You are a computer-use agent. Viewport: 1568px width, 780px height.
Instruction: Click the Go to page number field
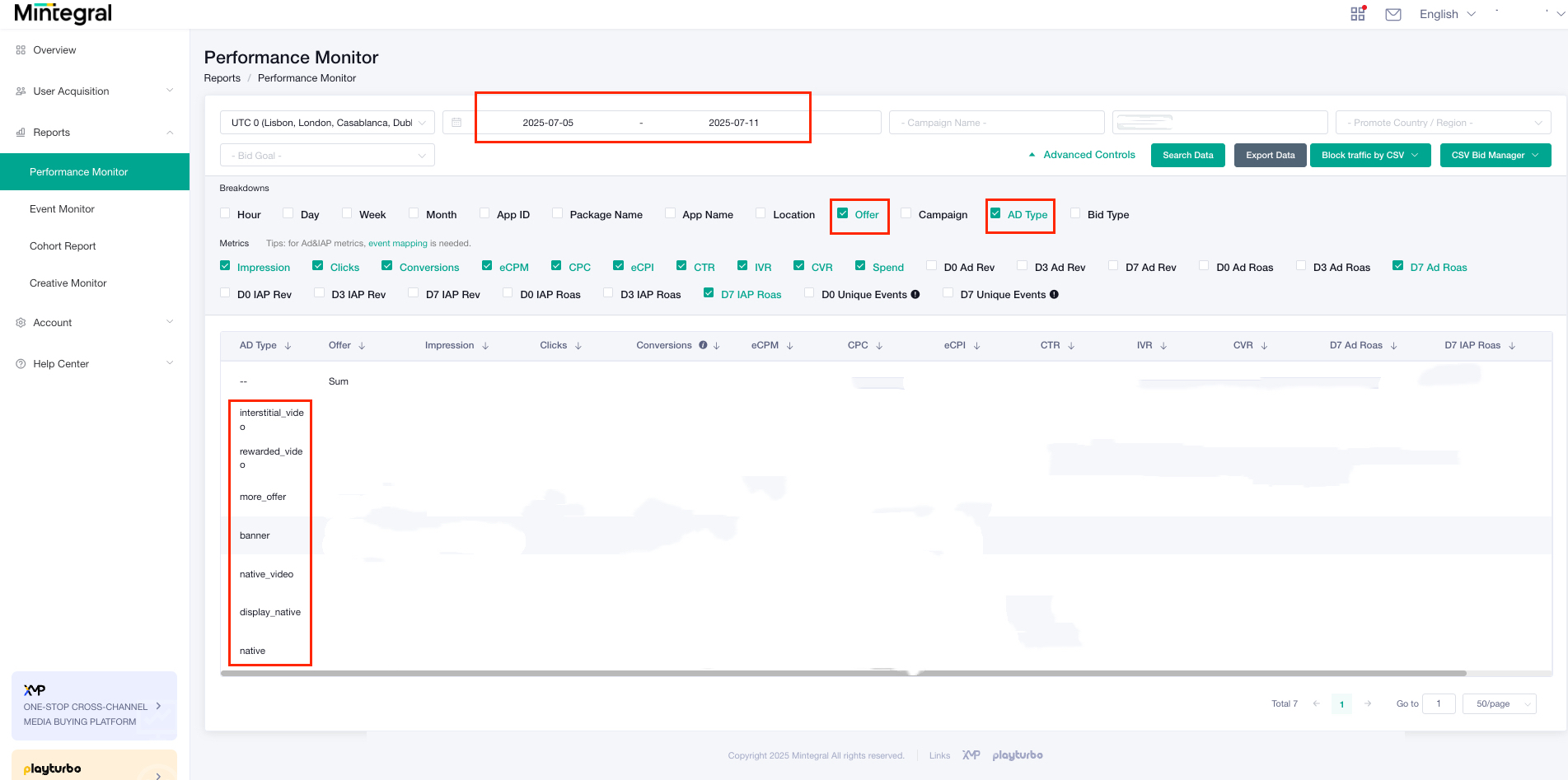1439,704
